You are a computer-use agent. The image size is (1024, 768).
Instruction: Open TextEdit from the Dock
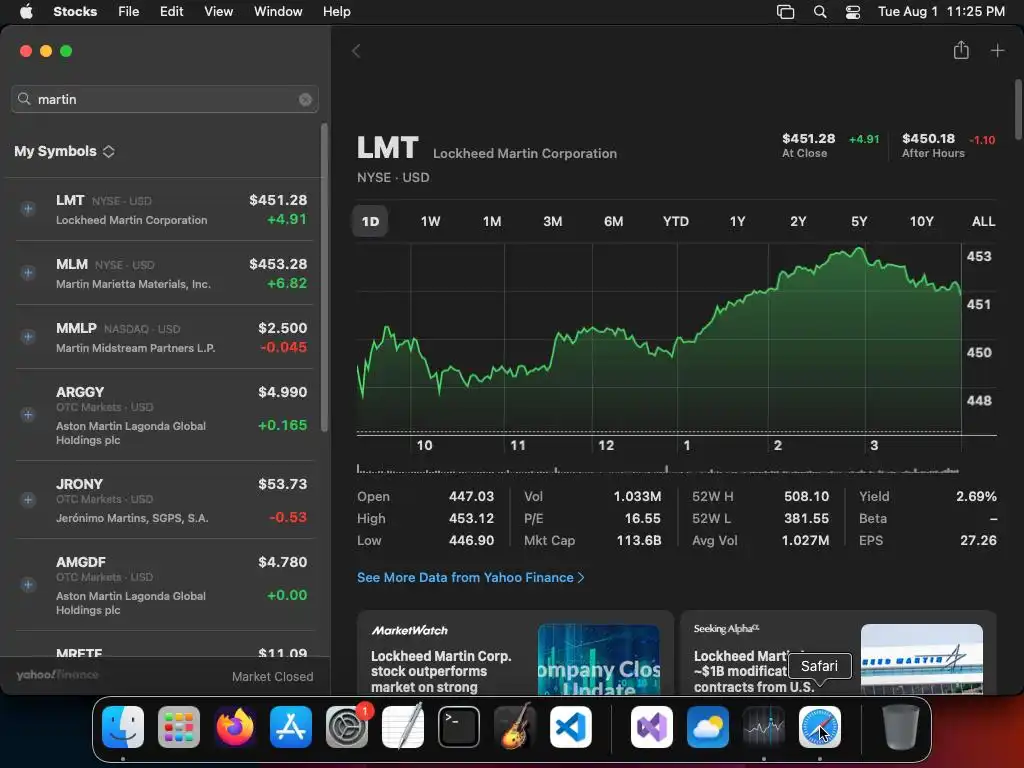point(402,727)
